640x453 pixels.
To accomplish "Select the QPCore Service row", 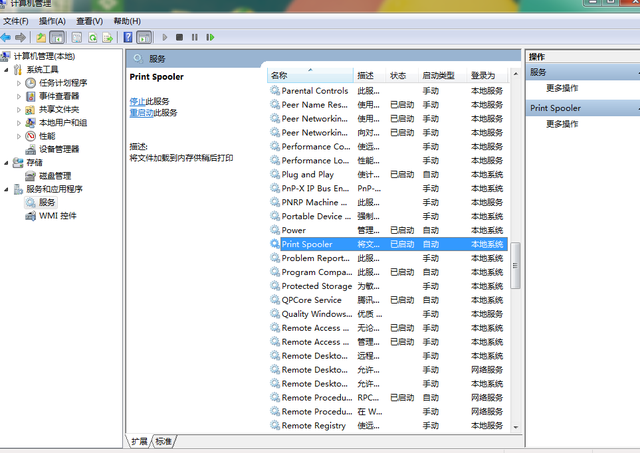I will [x=387, y=300].
